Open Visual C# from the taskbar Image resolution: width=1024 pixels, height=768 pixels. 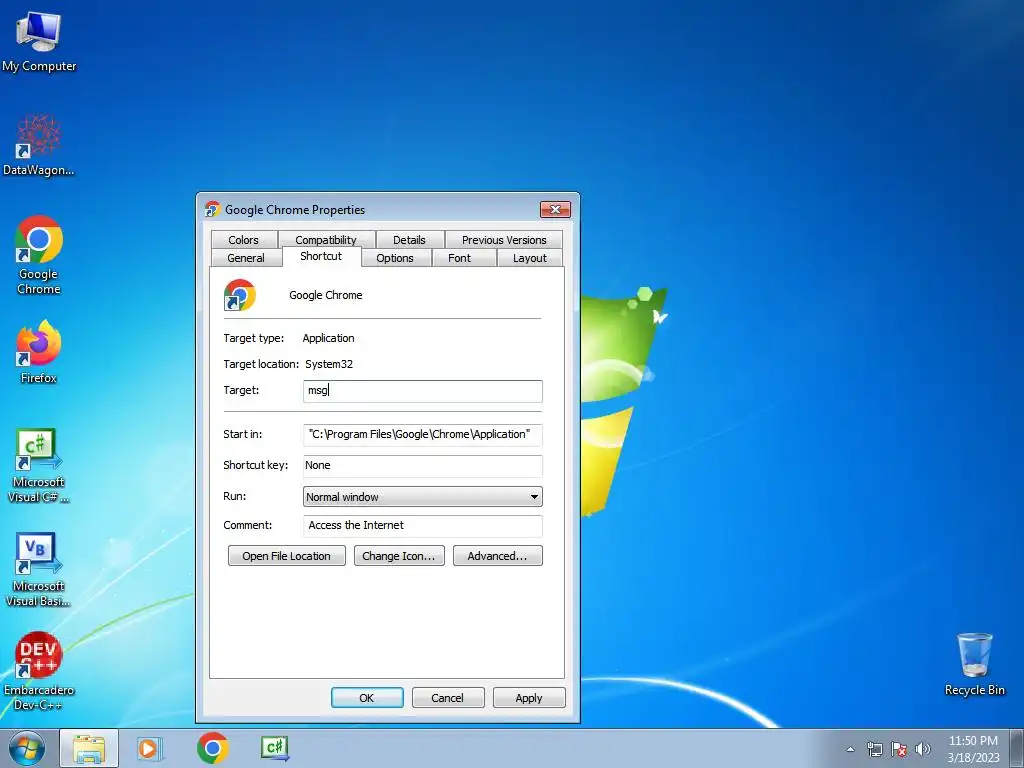(x=275, y=748)
